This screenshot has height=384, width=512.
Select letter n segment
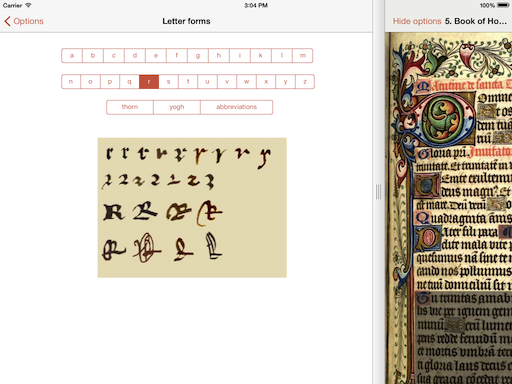71,82
